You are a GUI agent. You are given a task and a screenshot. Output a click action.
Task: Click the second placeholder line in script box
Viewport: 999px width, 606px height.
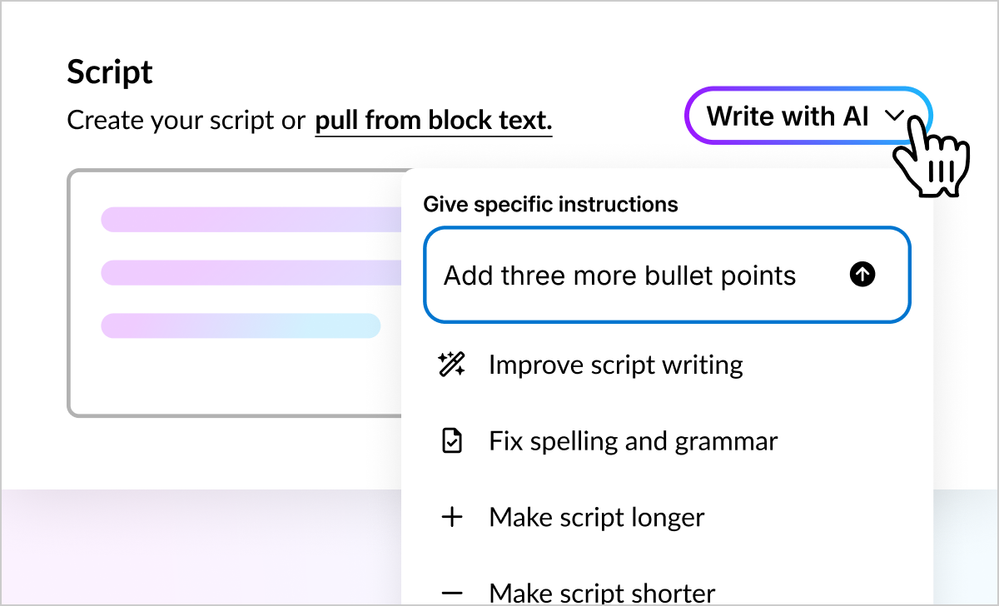pos(250,272)
